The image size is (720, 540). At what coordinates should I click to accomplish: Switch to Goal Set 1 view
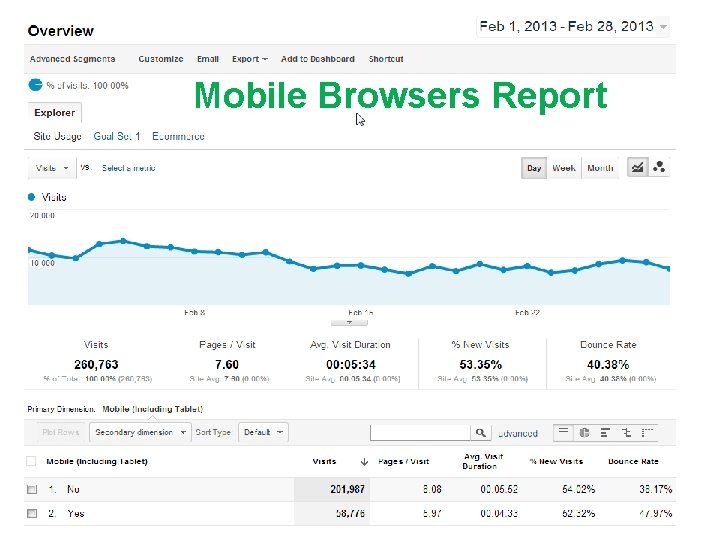pos(117,136)
